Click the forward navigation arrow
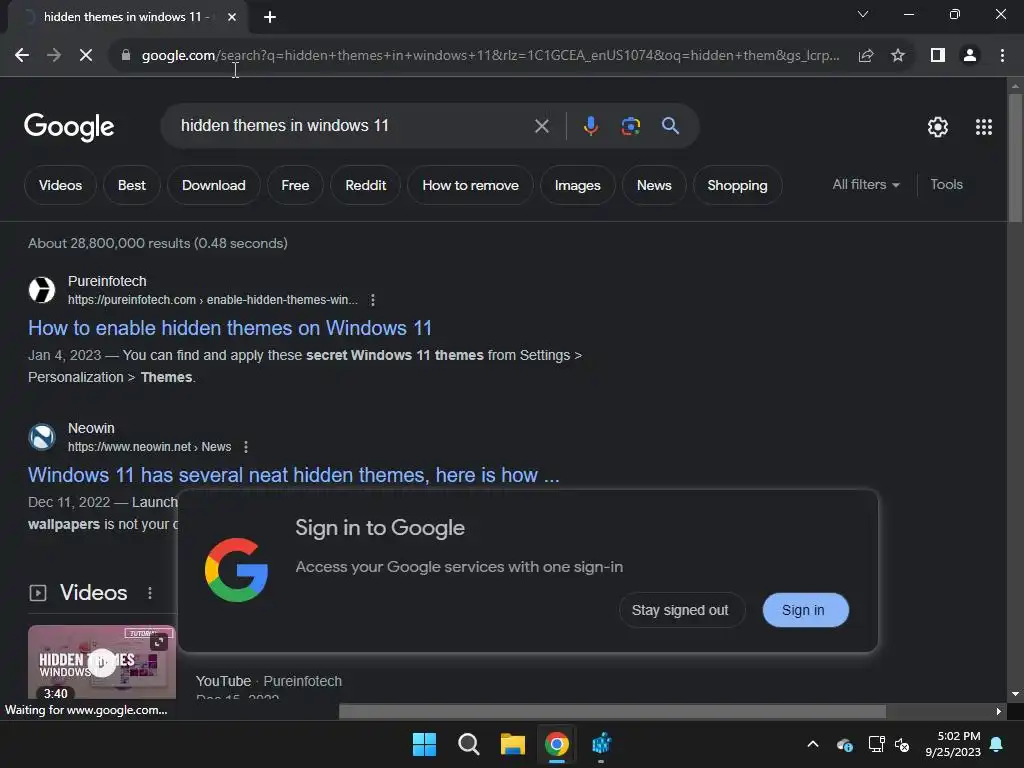 pos(54,56)
